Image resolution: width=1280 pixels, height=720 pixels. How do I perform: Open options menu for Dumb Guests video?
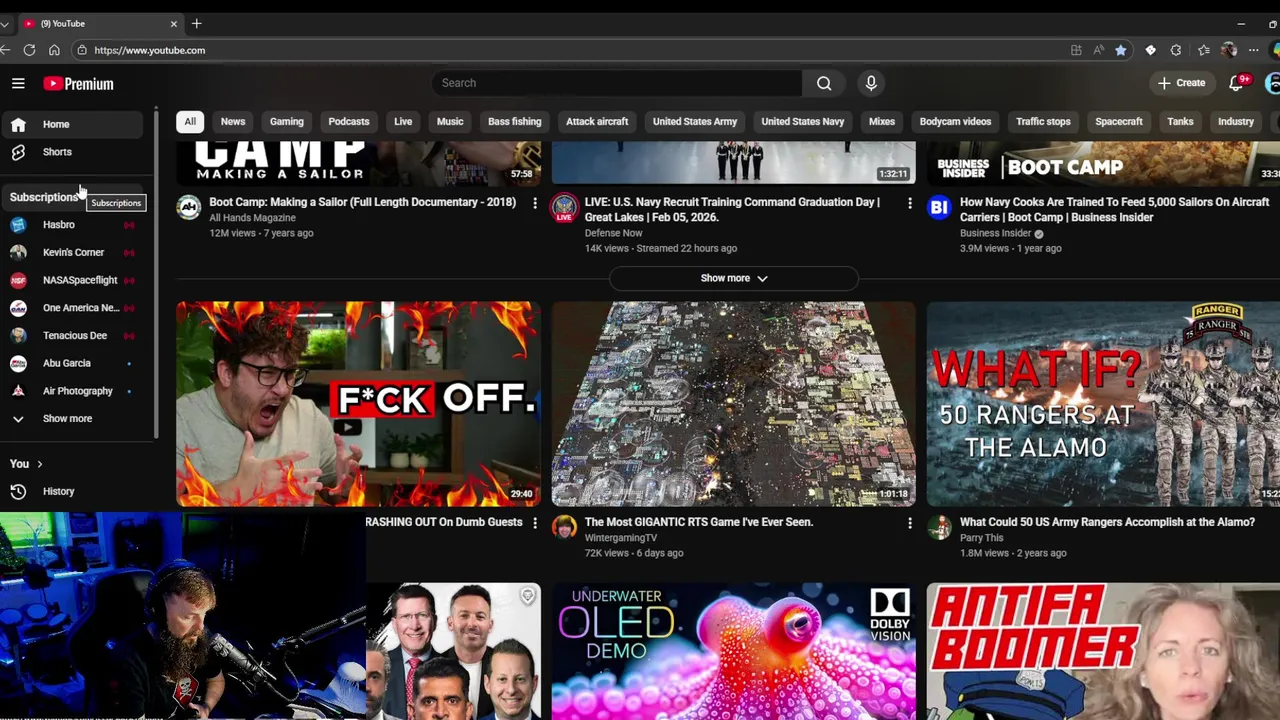click(535, 523)
